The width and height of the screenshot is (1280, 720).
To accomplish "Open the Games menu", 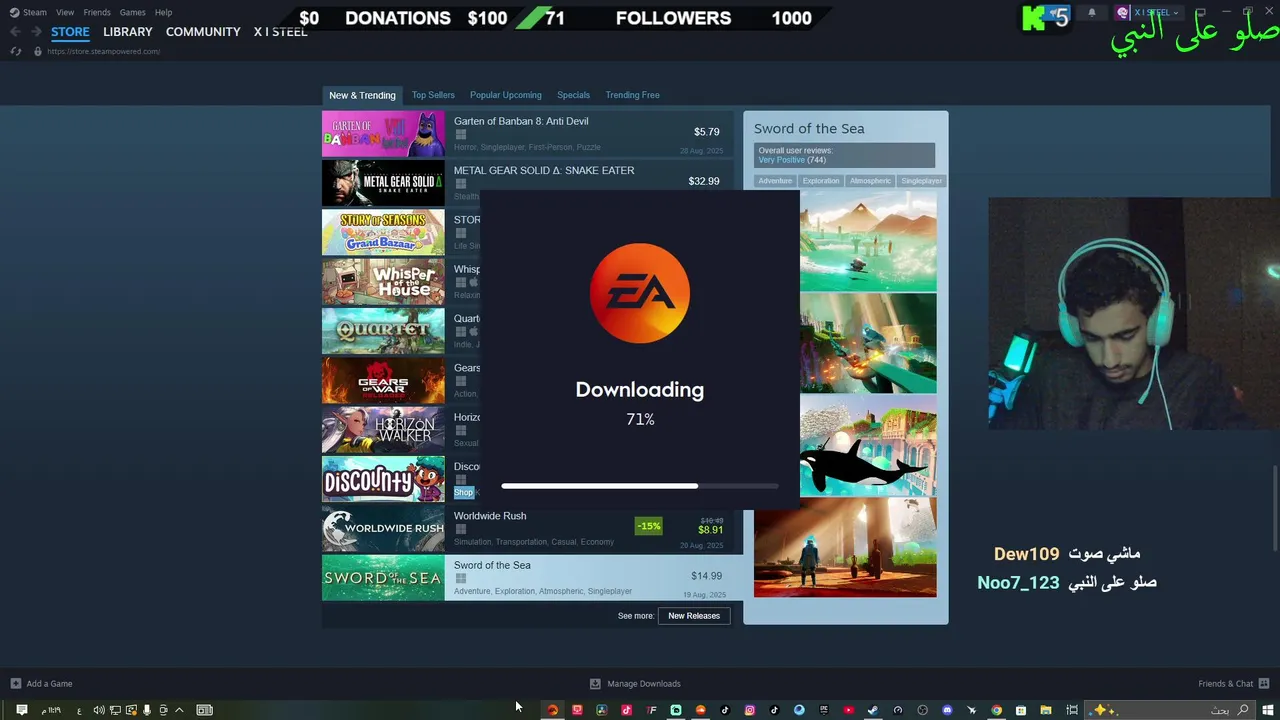I will pos(132,12).
